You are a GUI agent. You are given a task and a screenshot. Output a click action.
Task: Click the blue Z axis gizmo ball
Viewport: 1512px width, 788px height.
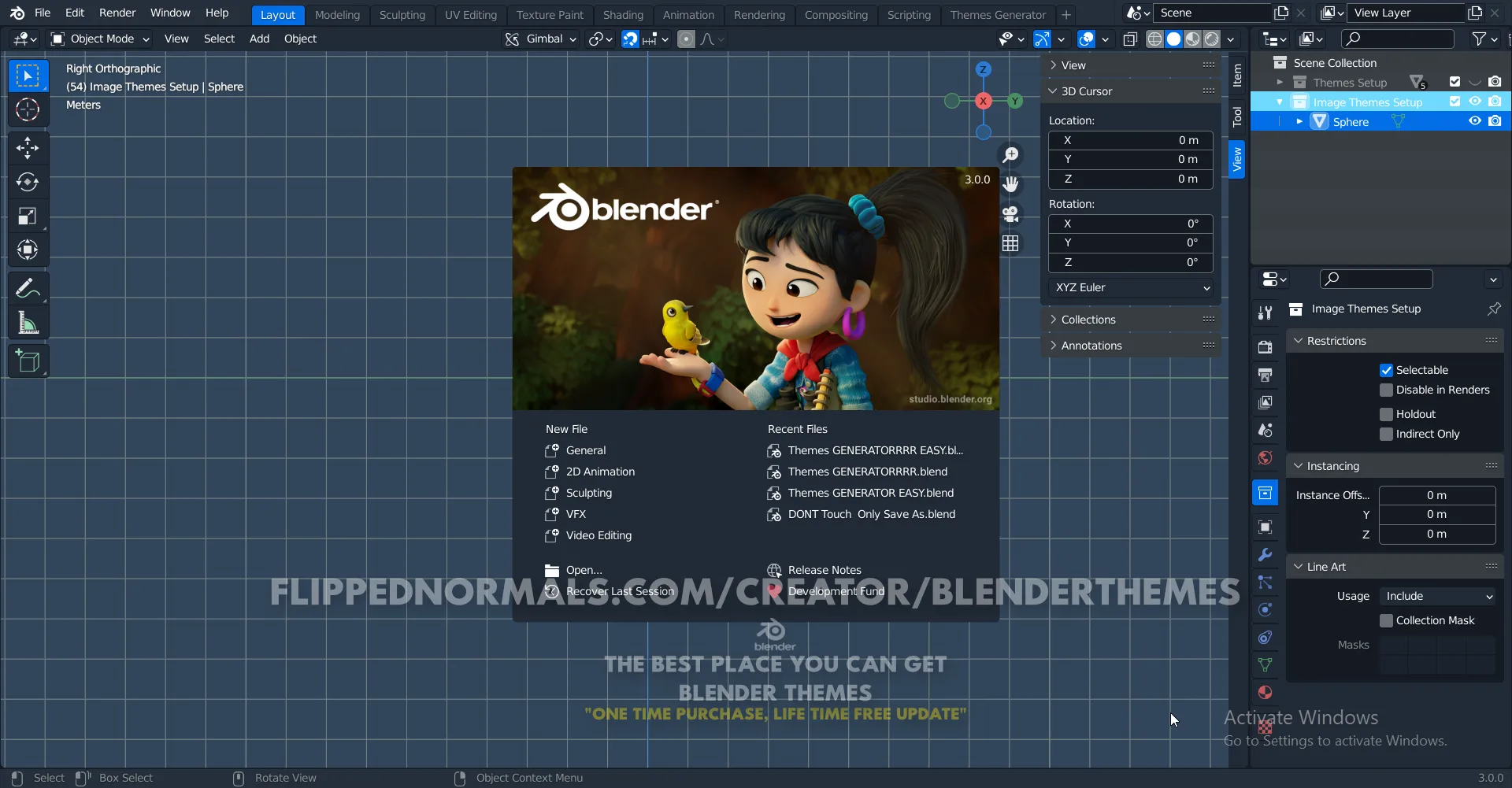coord(983,69)
